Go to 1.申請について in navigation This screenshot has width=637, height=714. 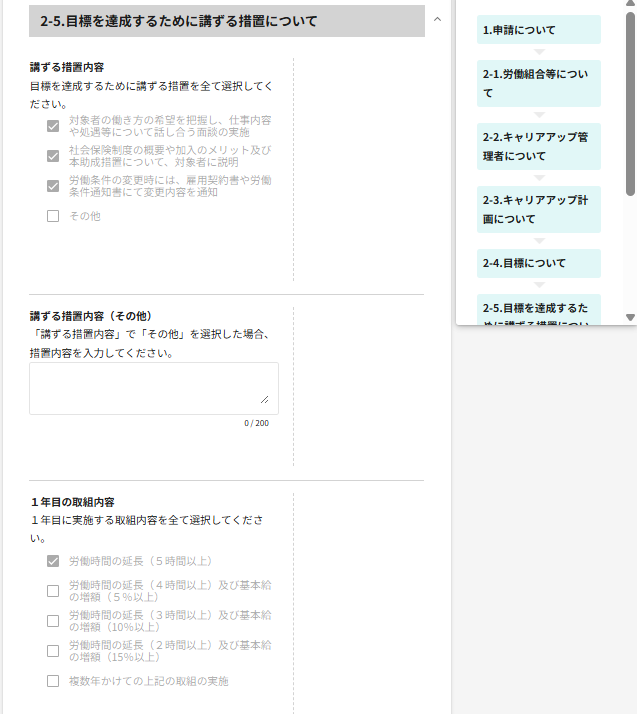coord(538,30)
